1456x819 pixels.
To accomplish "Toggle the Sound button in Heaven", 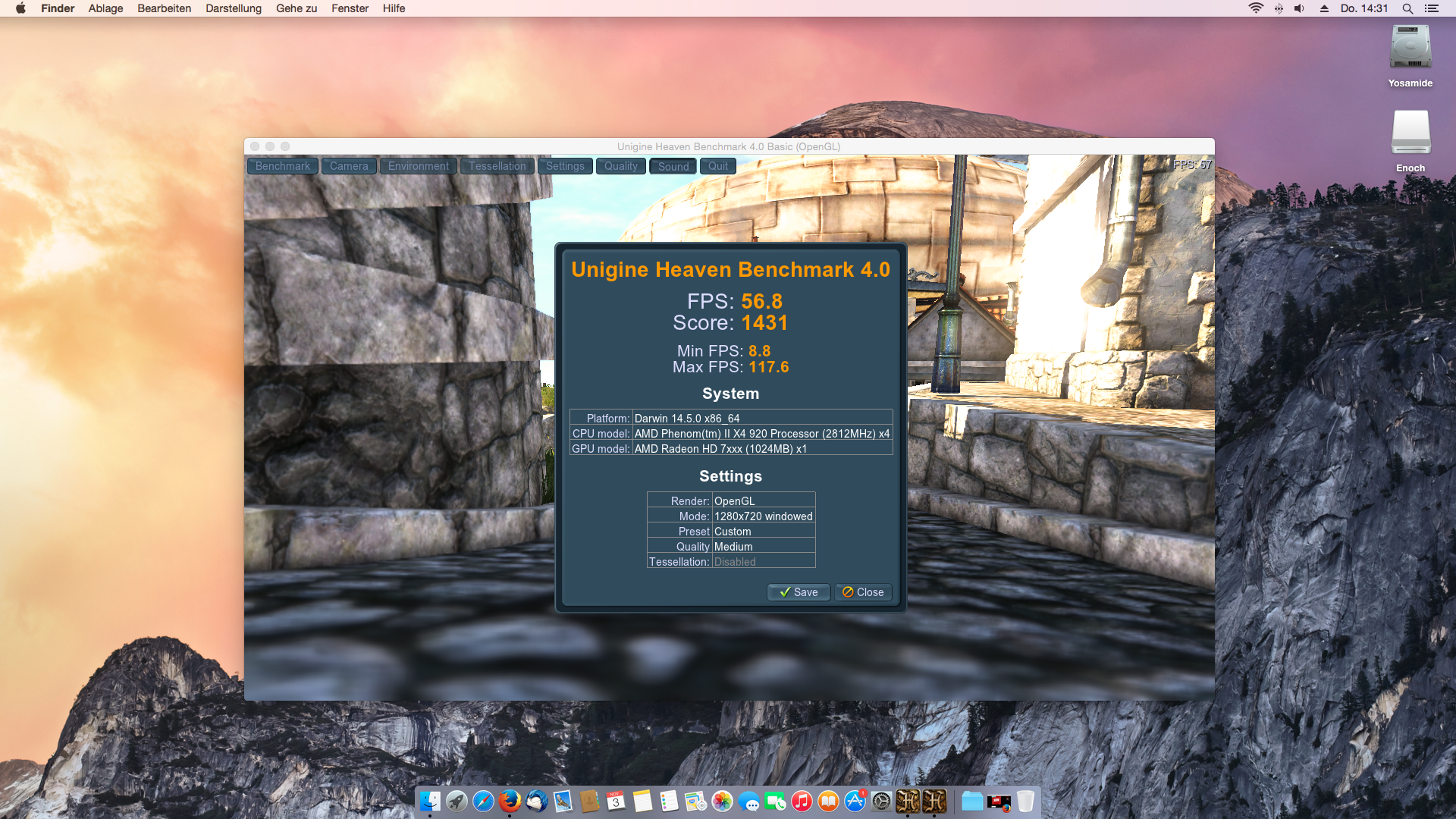I will click(673, 166).
